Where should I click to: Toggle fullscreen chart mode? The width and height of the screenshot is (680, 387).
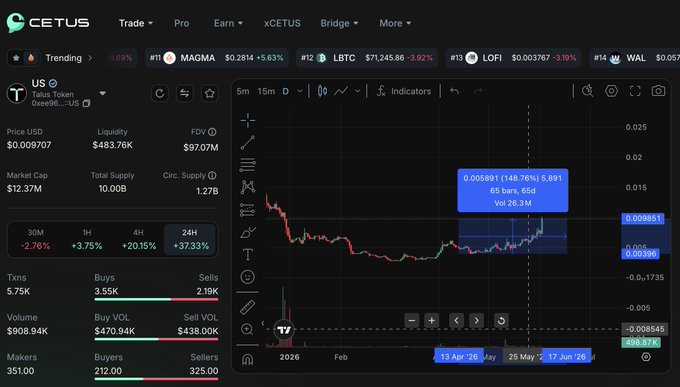point(635,91)
